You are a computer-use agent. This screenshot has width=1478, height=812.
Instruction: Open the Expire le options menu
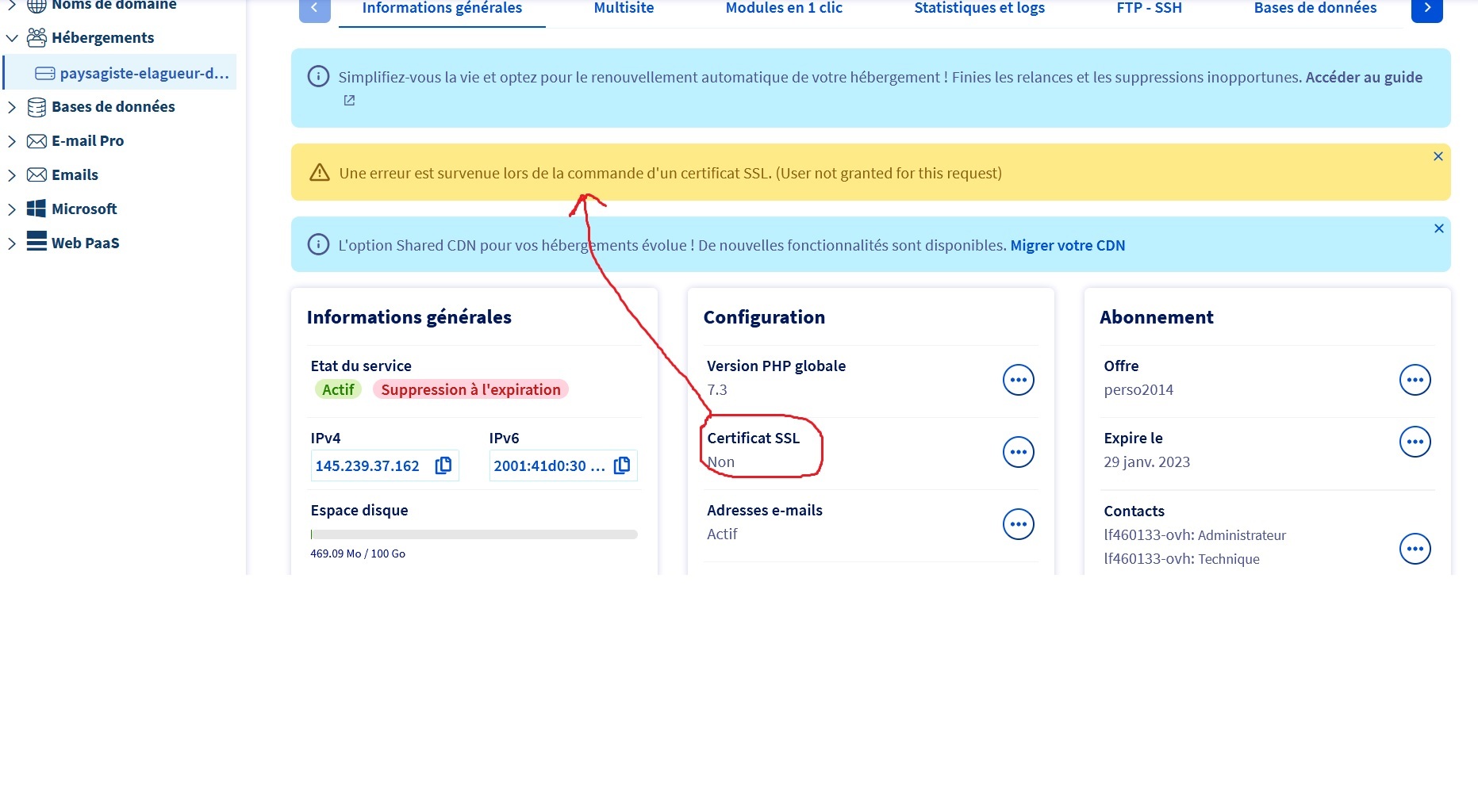[1415, 442]
